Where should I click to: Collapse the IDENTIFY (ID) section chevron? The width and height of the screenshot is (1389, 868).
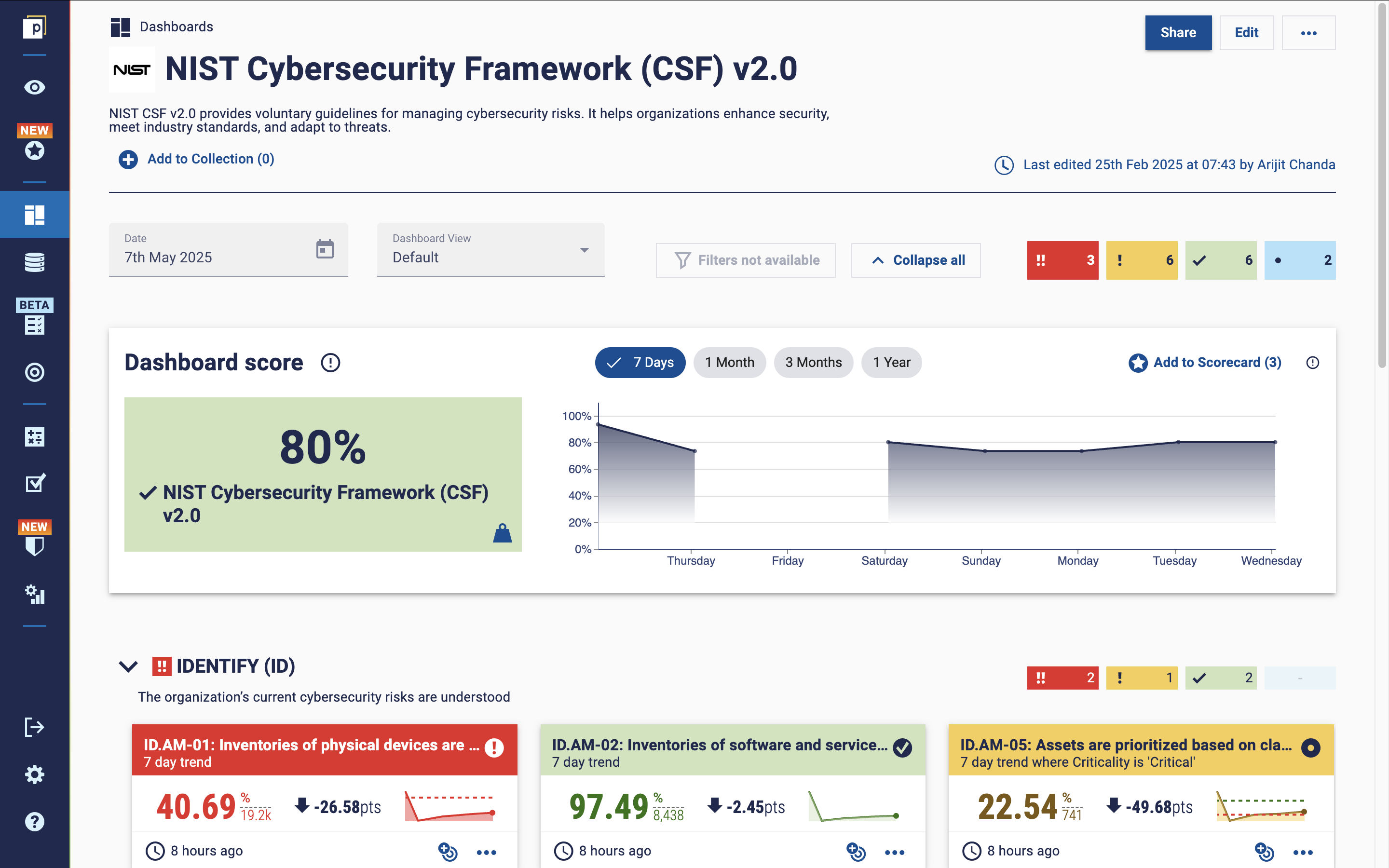128,666
